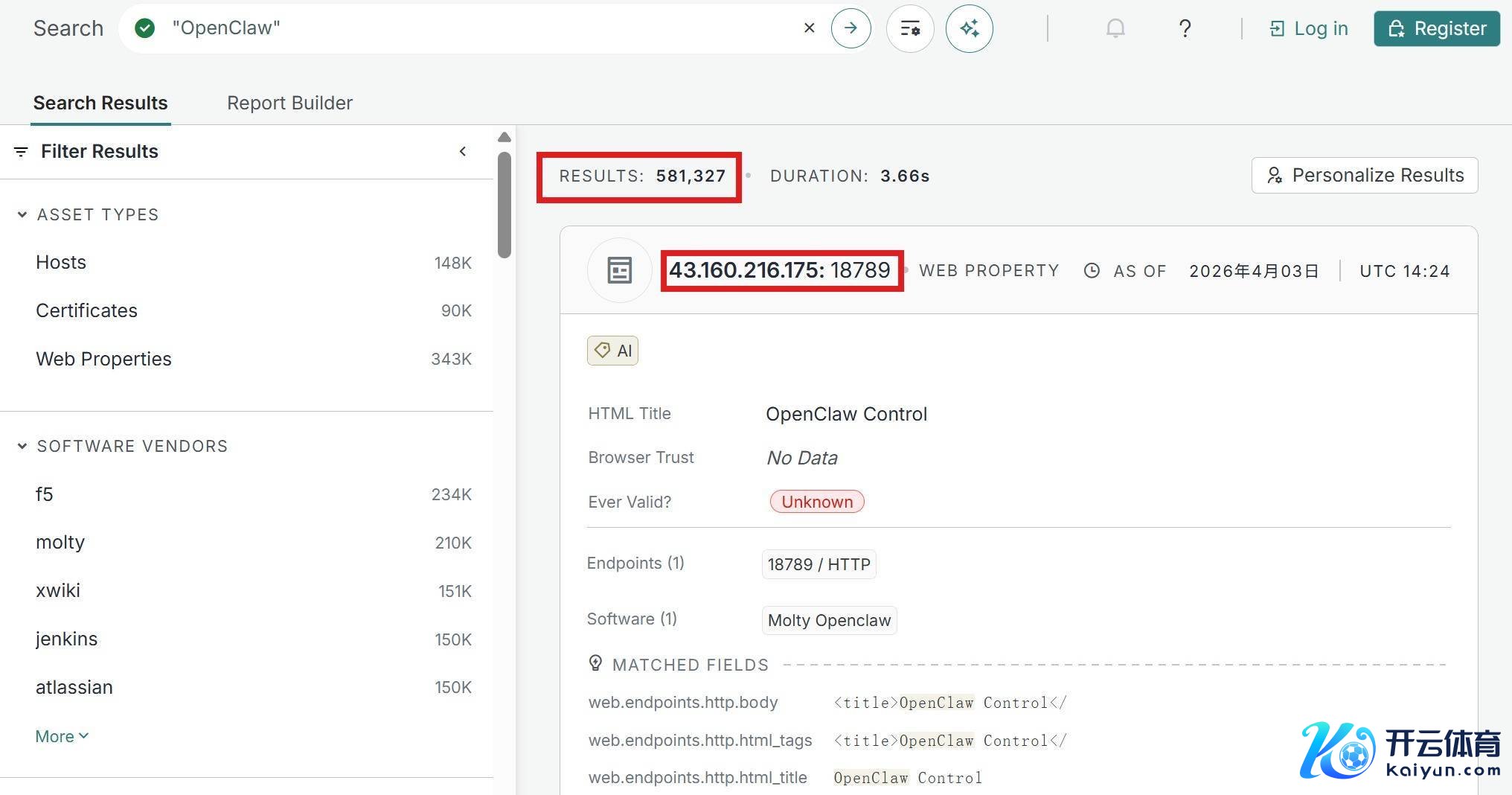This screenshot has width=1512, height=795.
Task: Click the AI tag label
Action: point(613,351)
